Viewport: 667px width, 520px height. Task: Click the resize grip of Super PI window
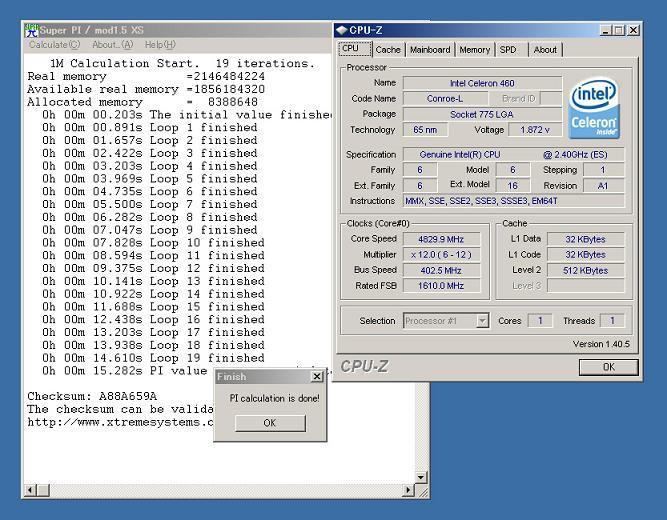click(x=422, y=491)
